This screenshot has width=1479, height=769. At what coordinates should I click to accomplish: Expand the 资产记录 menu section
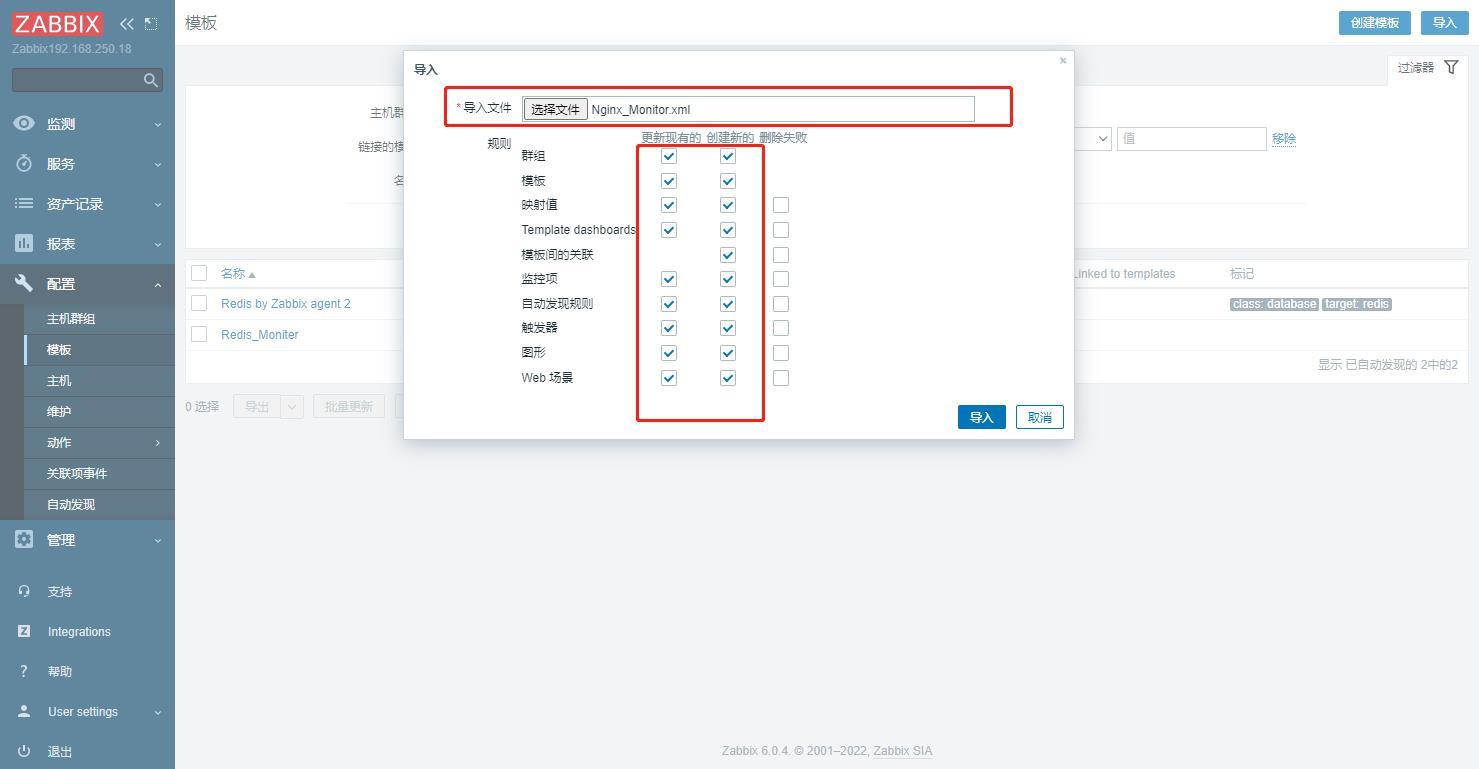[x=158, y=204]
